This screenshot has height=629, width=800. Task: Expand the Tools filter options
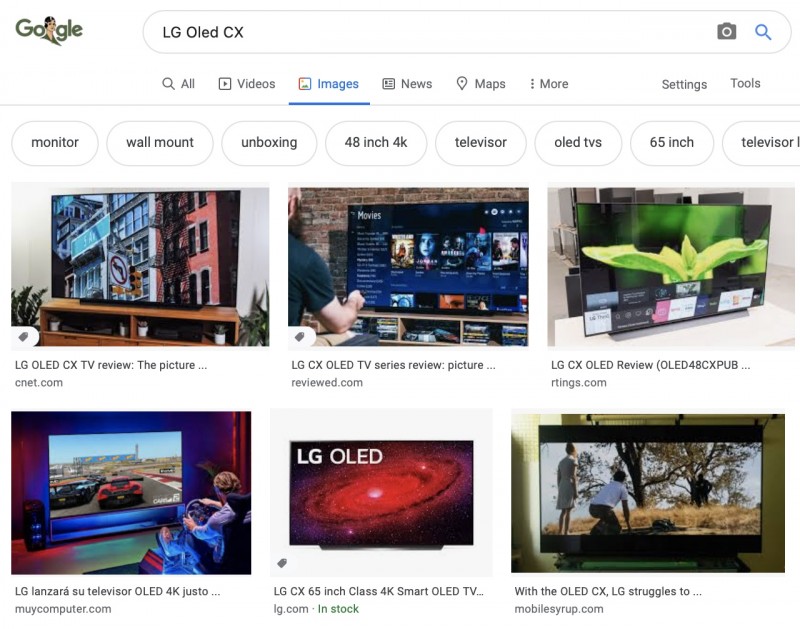(x=745, y=84)
